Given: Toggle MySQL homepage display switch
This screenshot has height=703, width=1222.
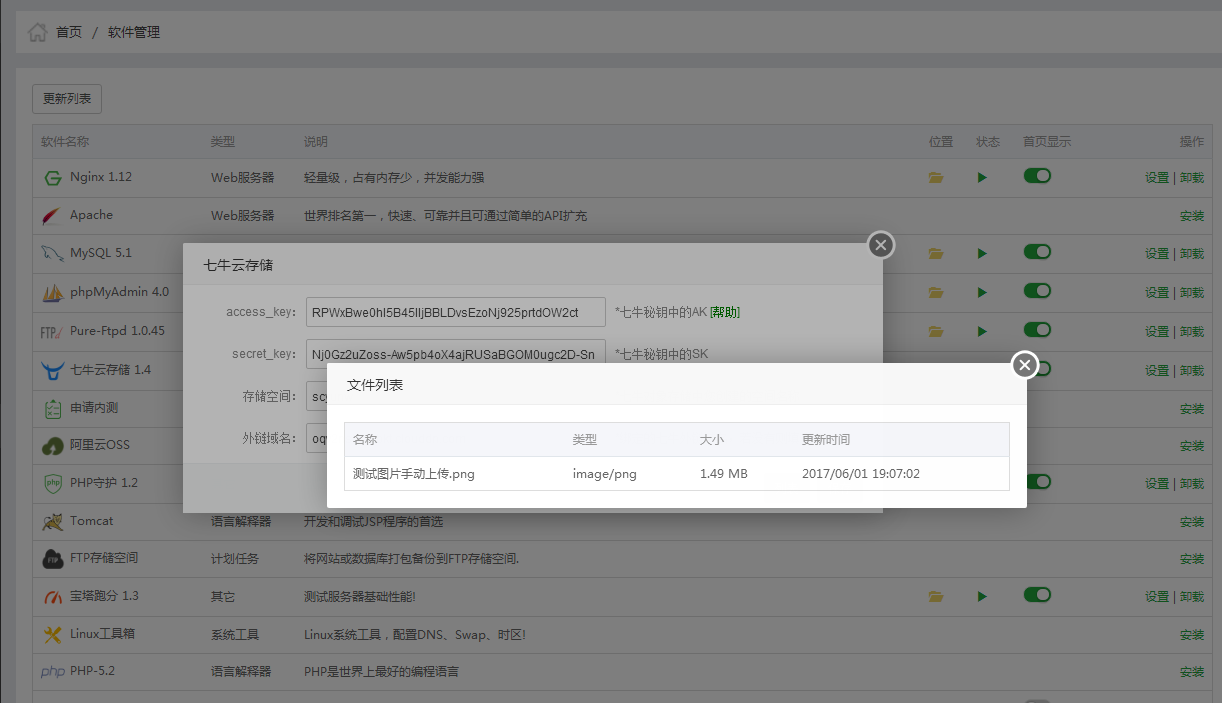Looking at the screenshot, I should tap(1037, 252).
